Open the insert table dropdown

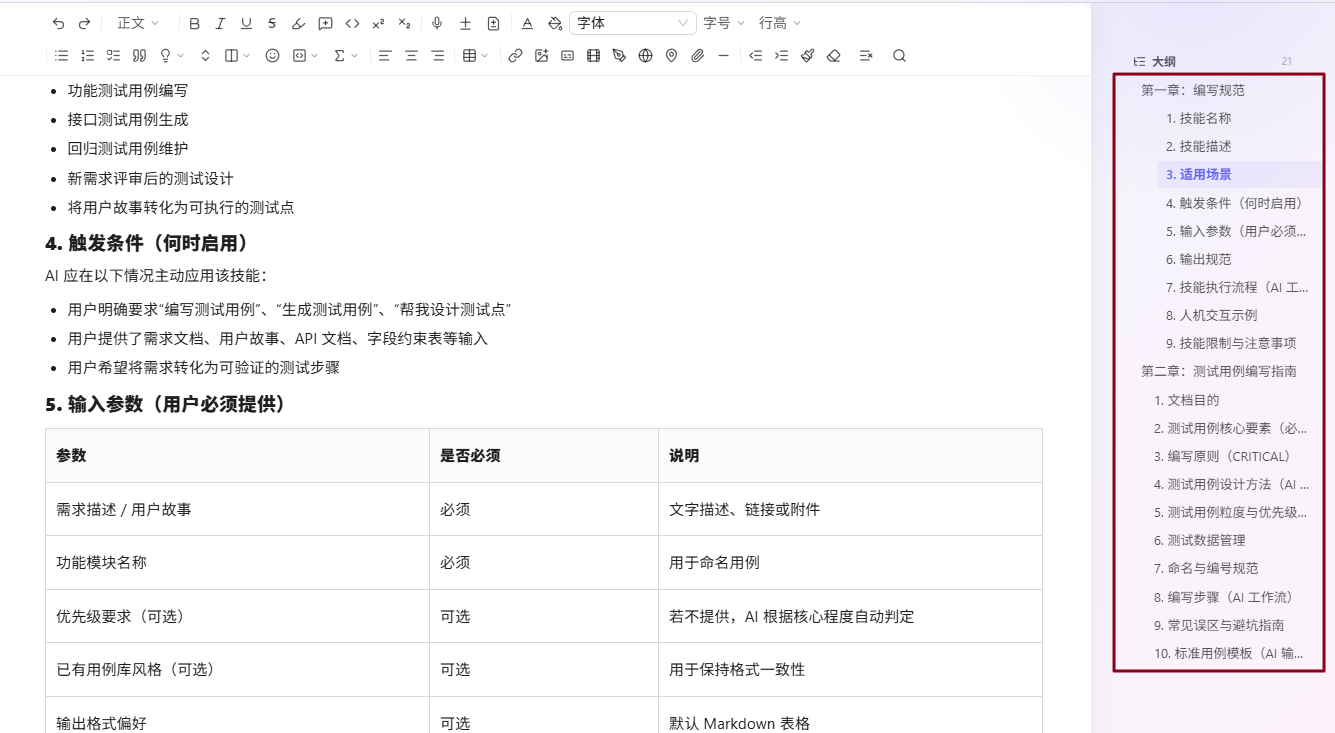tap(475, 56)
